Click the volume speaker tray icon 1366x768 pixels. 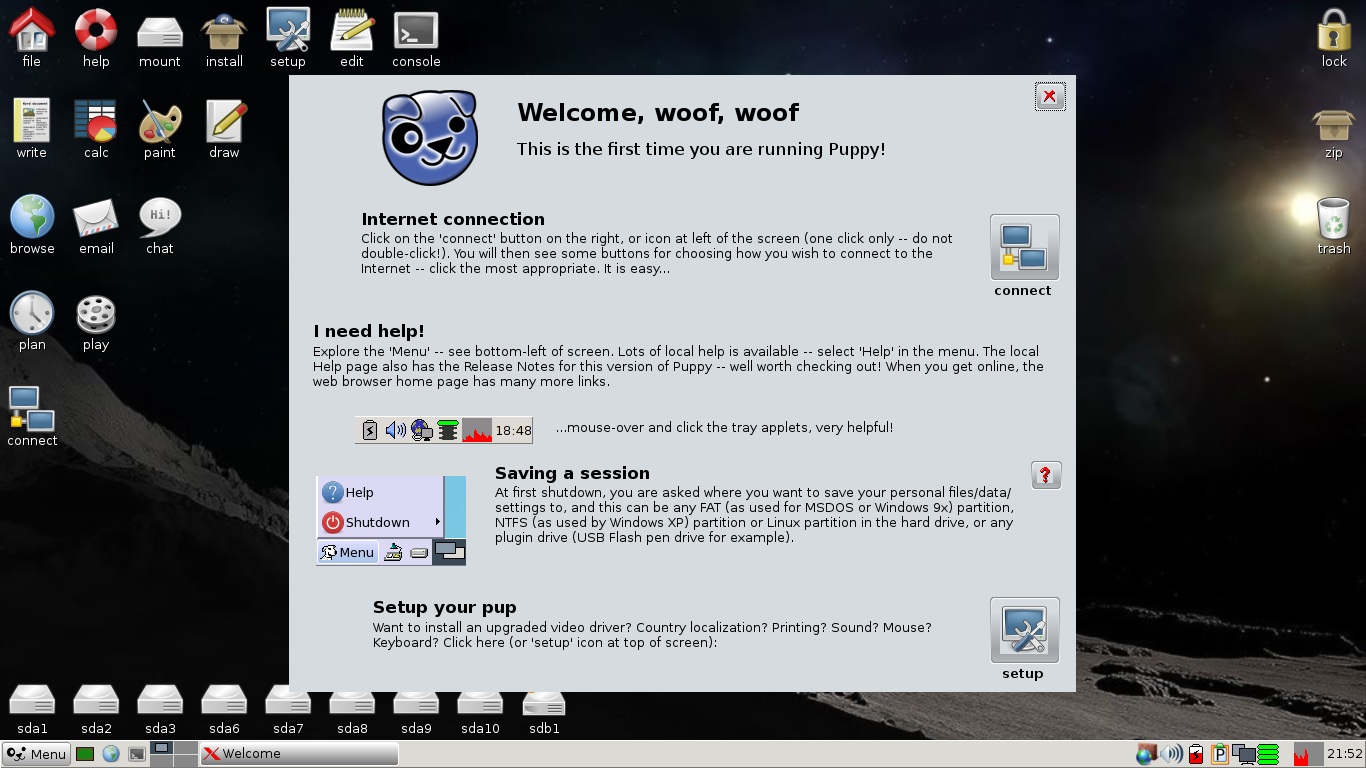(x=1171, y=754)
